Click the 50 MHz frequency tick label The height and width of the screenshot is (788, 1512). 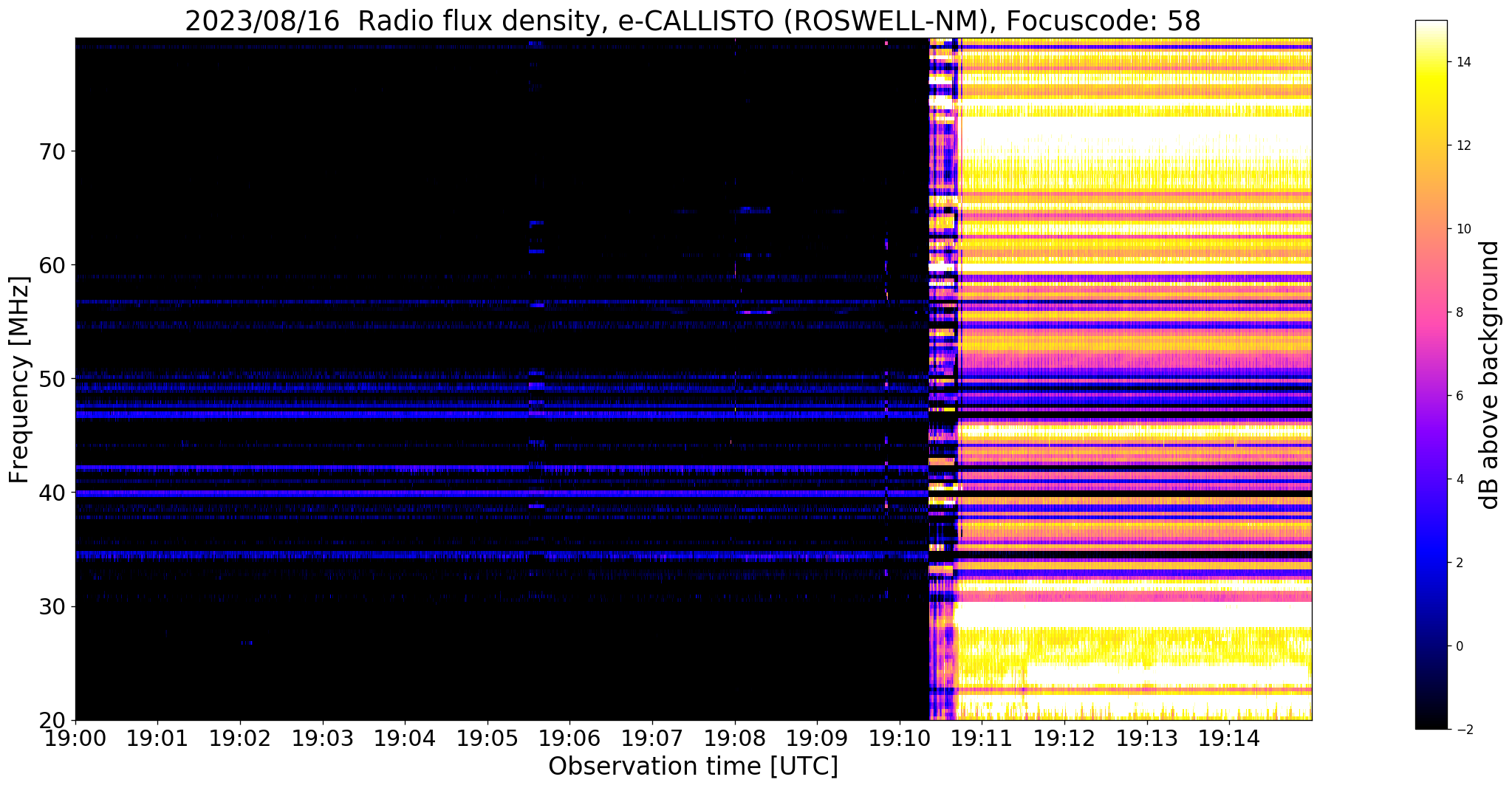53,379
